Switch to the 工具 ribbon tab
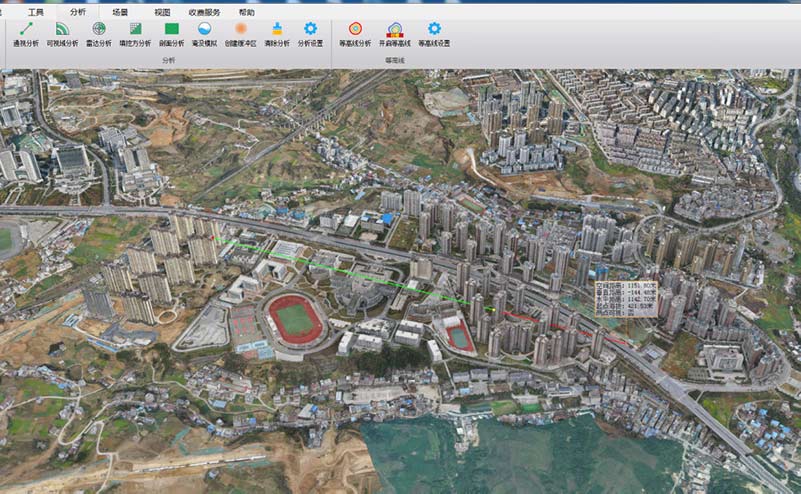Viewport: 801px width, 494px height. tap(36, 12)
